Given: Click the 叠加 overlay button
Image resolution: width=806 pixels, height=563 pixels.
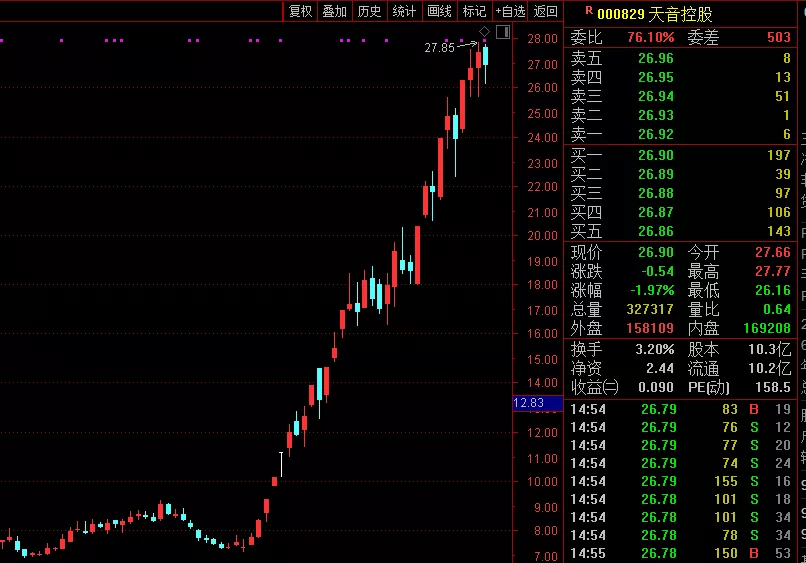Looking at the screenshot, I should point(335,12).
